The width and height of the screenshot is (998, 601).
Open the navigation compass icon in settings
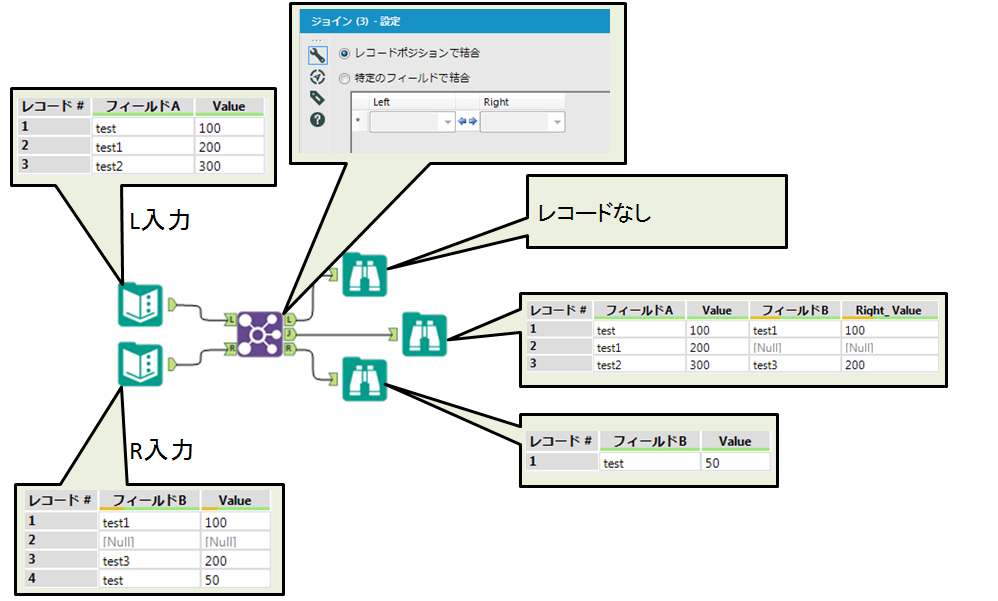(318, 76)
